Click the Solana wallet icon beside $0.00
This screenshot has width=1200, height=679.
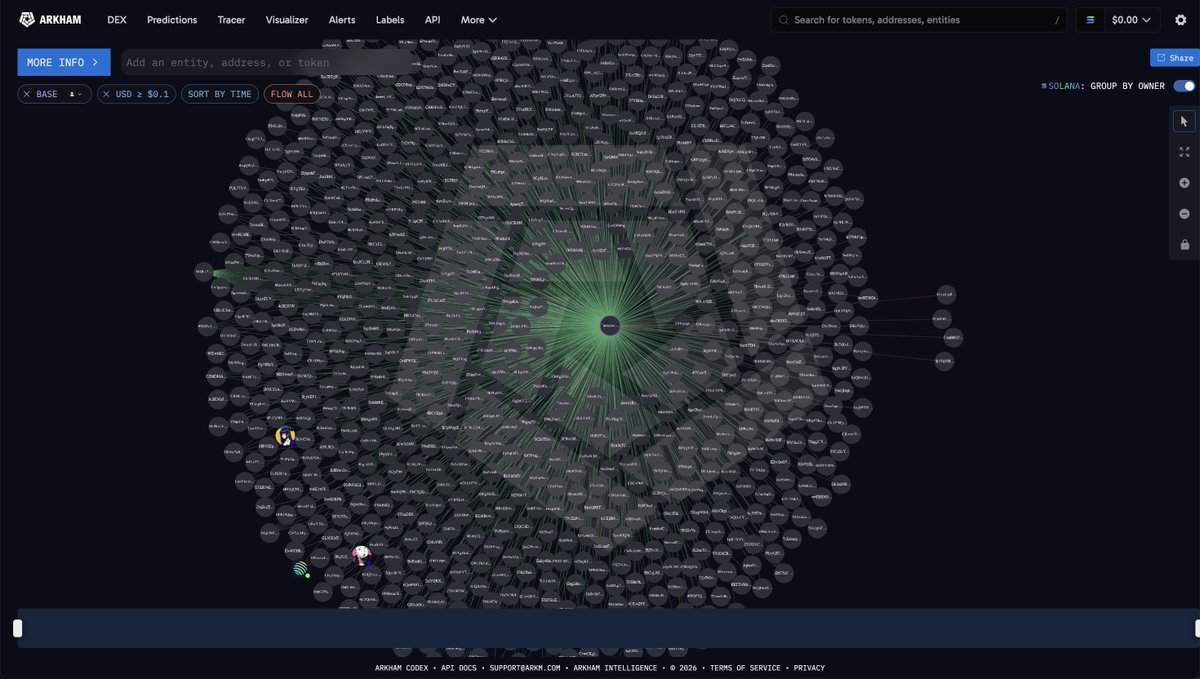(x=1091, y=19)
